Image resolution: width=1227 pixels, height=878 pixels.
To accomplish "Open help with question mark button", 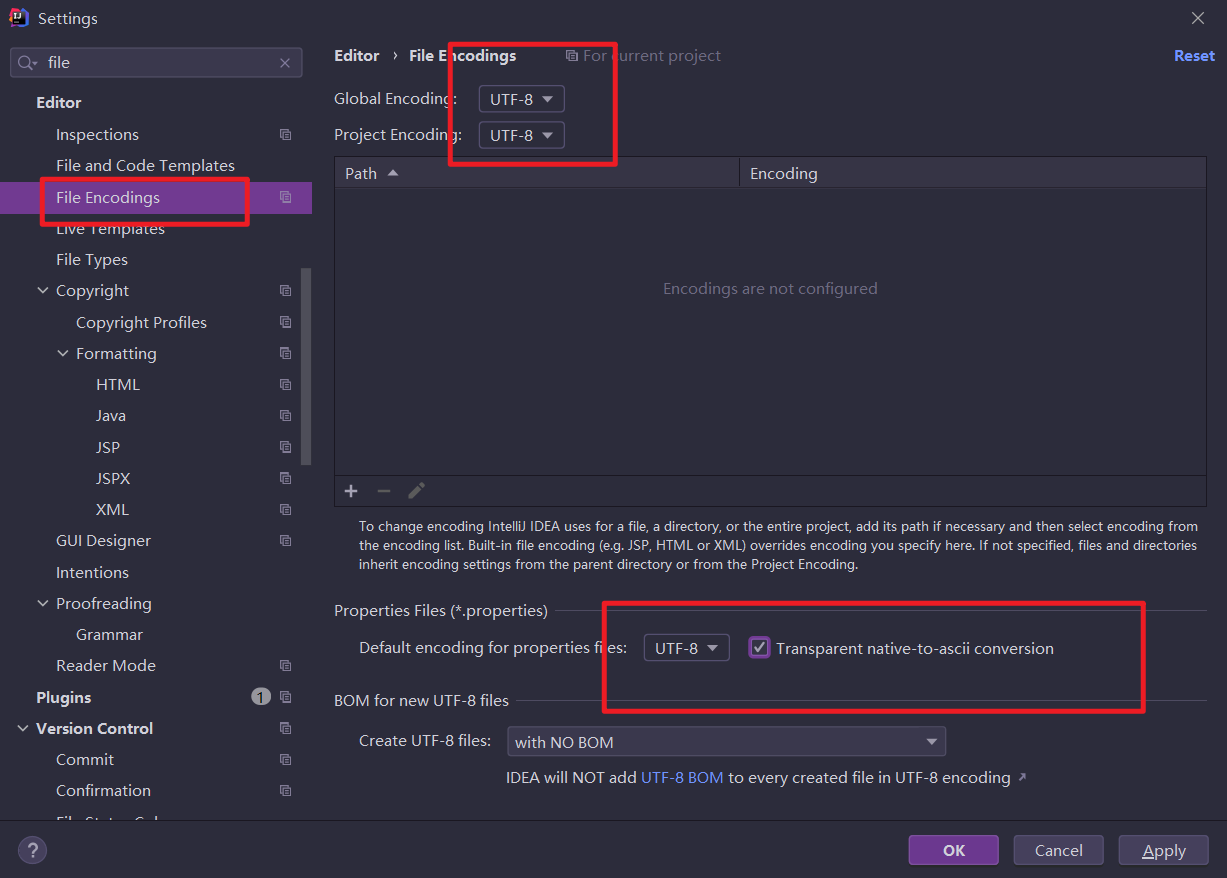I will point(32,851).
